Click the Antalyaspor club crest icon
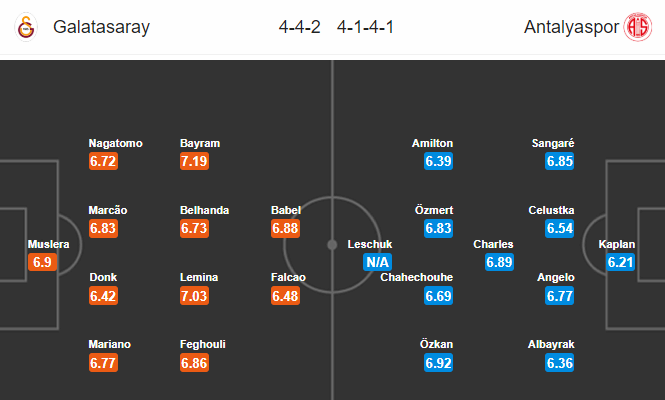Viewport: 665px width, 400px height. tap(637, 27)
